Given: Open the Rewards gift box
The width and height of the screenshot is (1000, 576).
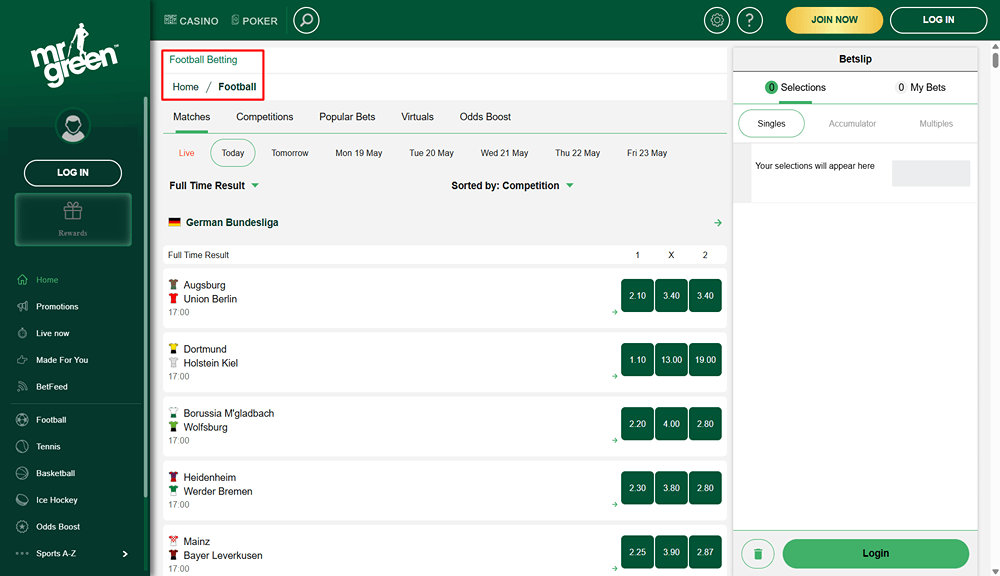Looking at the screenshot, I should [73, 219].
